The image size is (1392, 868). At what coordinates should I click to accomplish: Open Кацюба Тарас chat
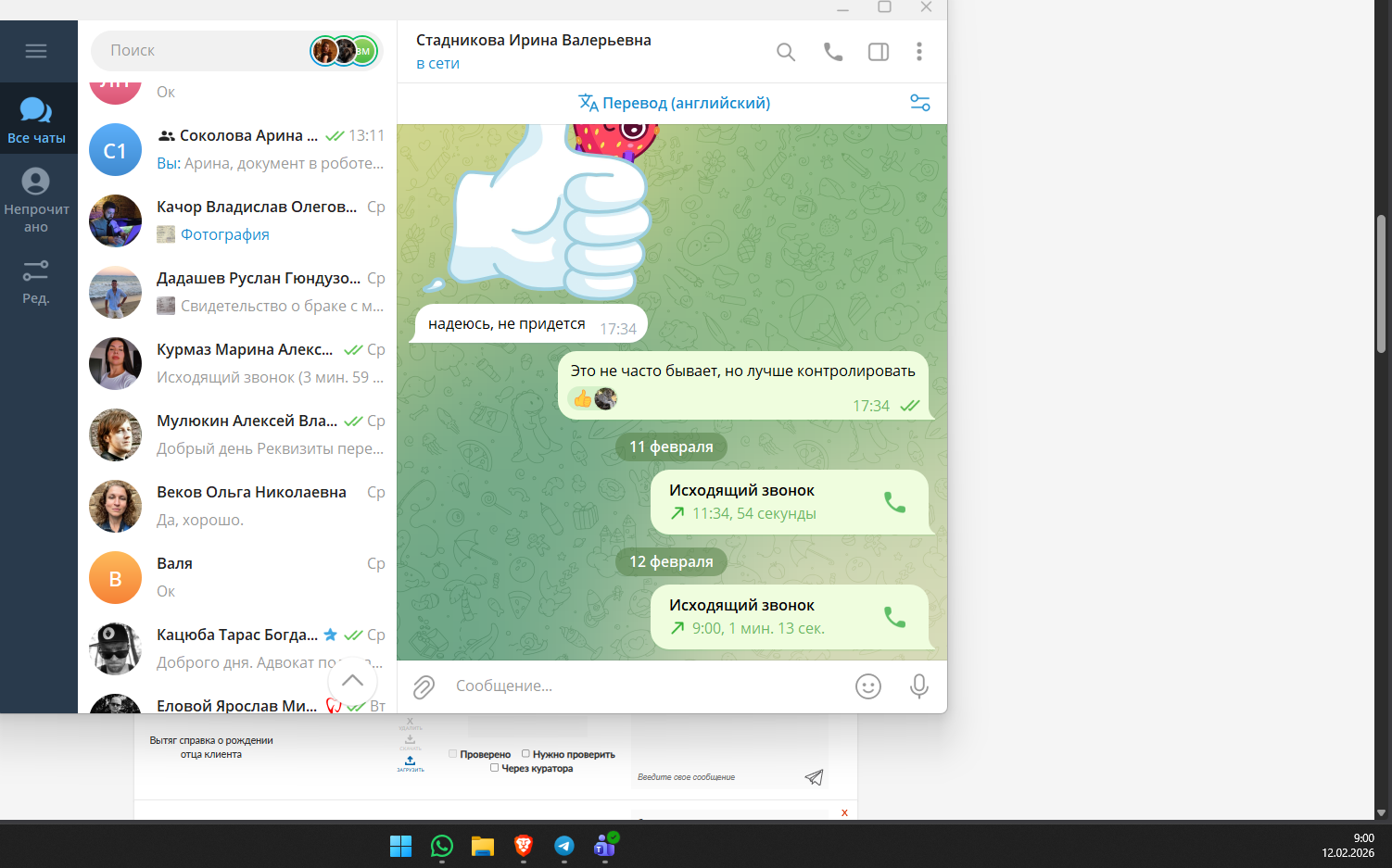[237, 648]
